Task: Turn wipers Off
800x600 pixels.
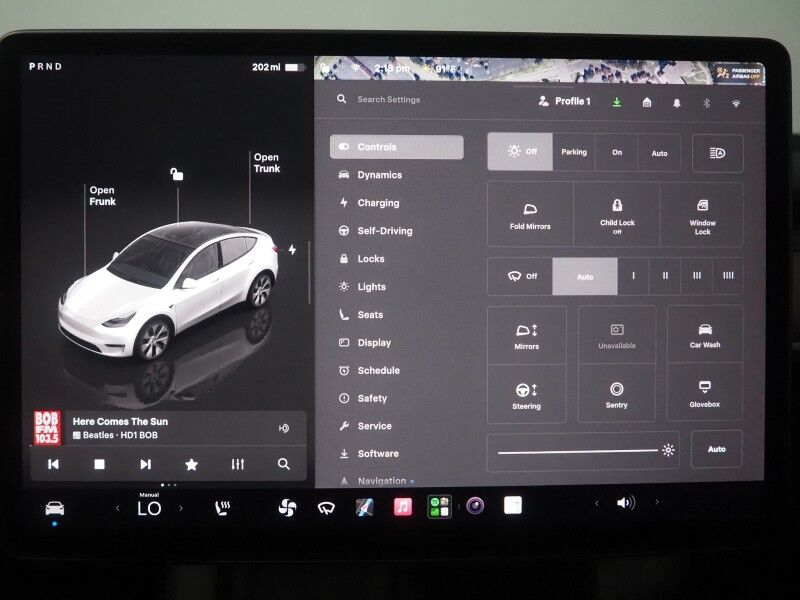Action: (520, 276)
